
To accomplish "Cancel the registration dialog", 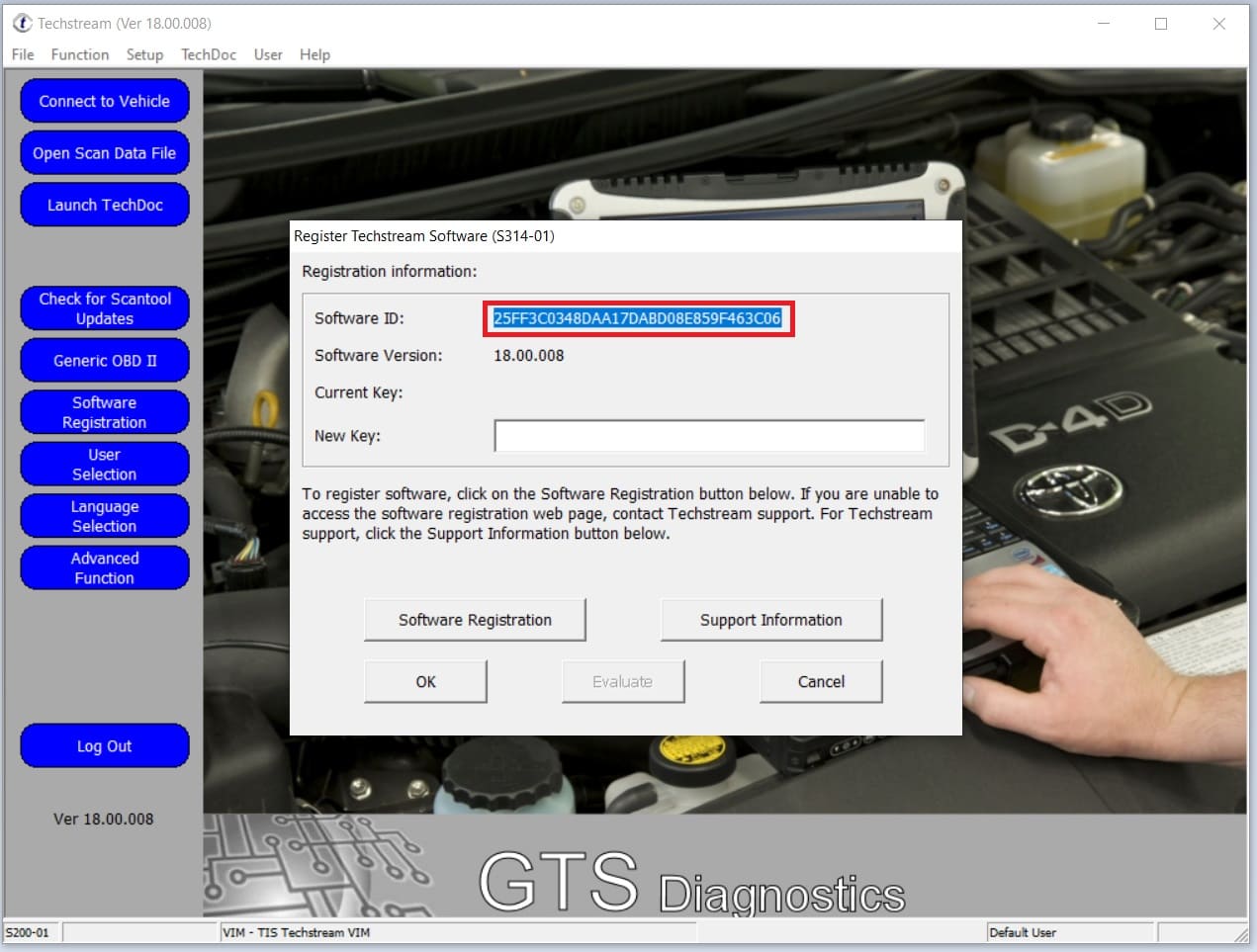I will (x=821, y=681).
